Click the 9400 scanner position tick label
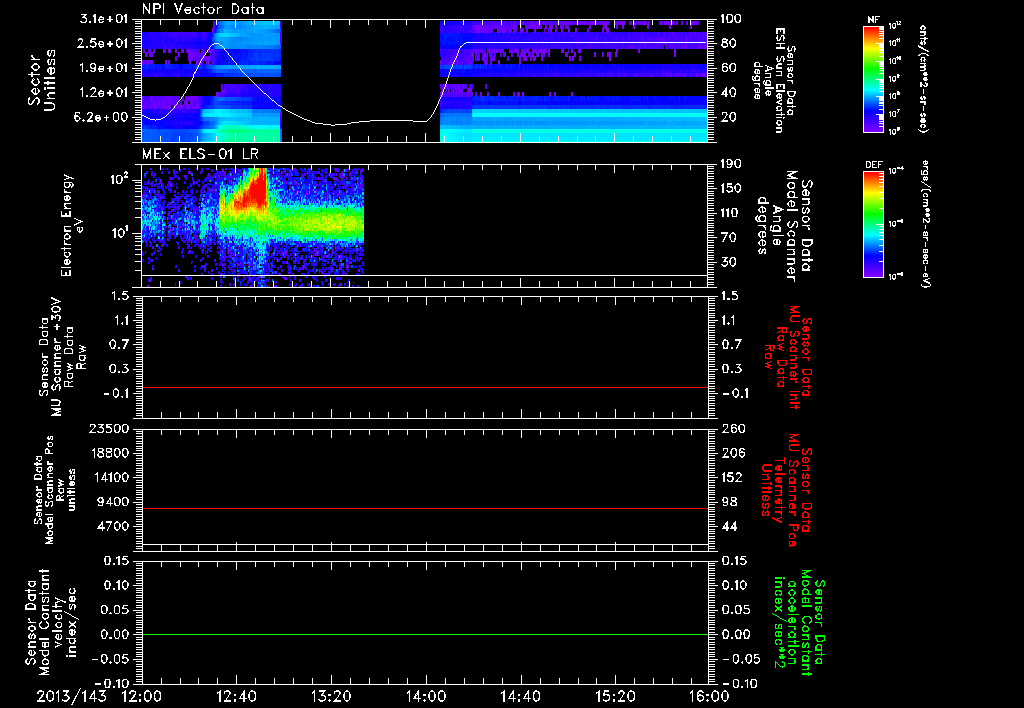Viewport: 1024px width, 708px height. (x=112, y=502)
